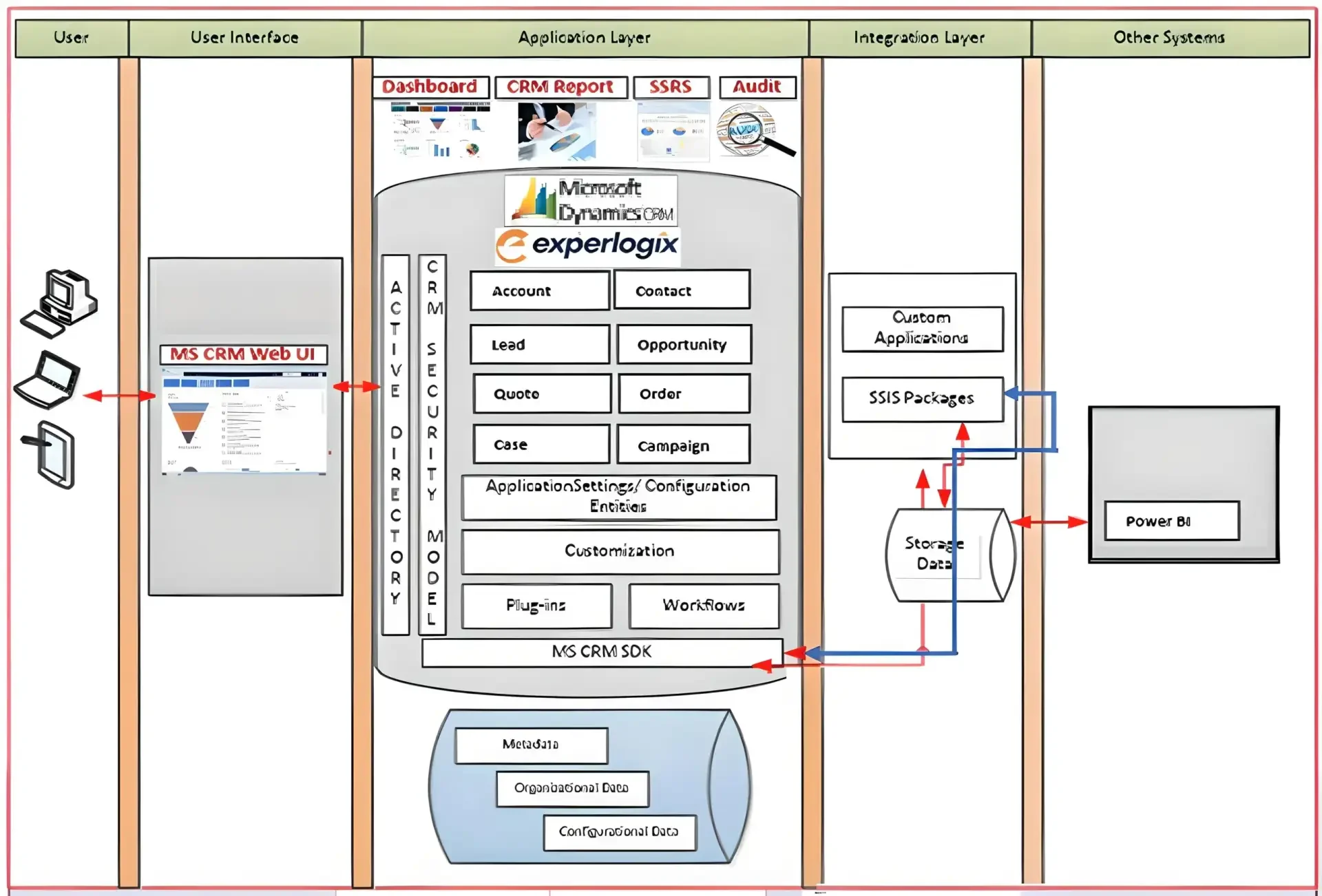Click the Audit magnifying glass image
The height and width of the screenshot is (896, 1322).
755,130
